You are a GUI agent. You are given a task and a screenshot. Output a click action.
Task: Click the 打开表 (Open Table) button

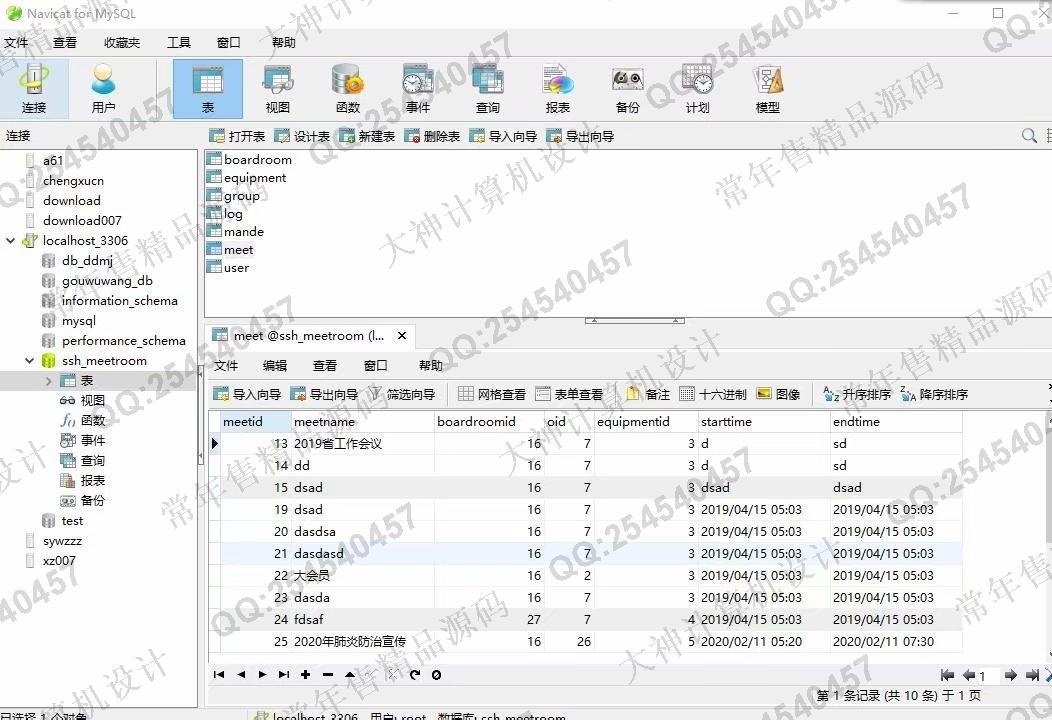[x=237, y=136]
